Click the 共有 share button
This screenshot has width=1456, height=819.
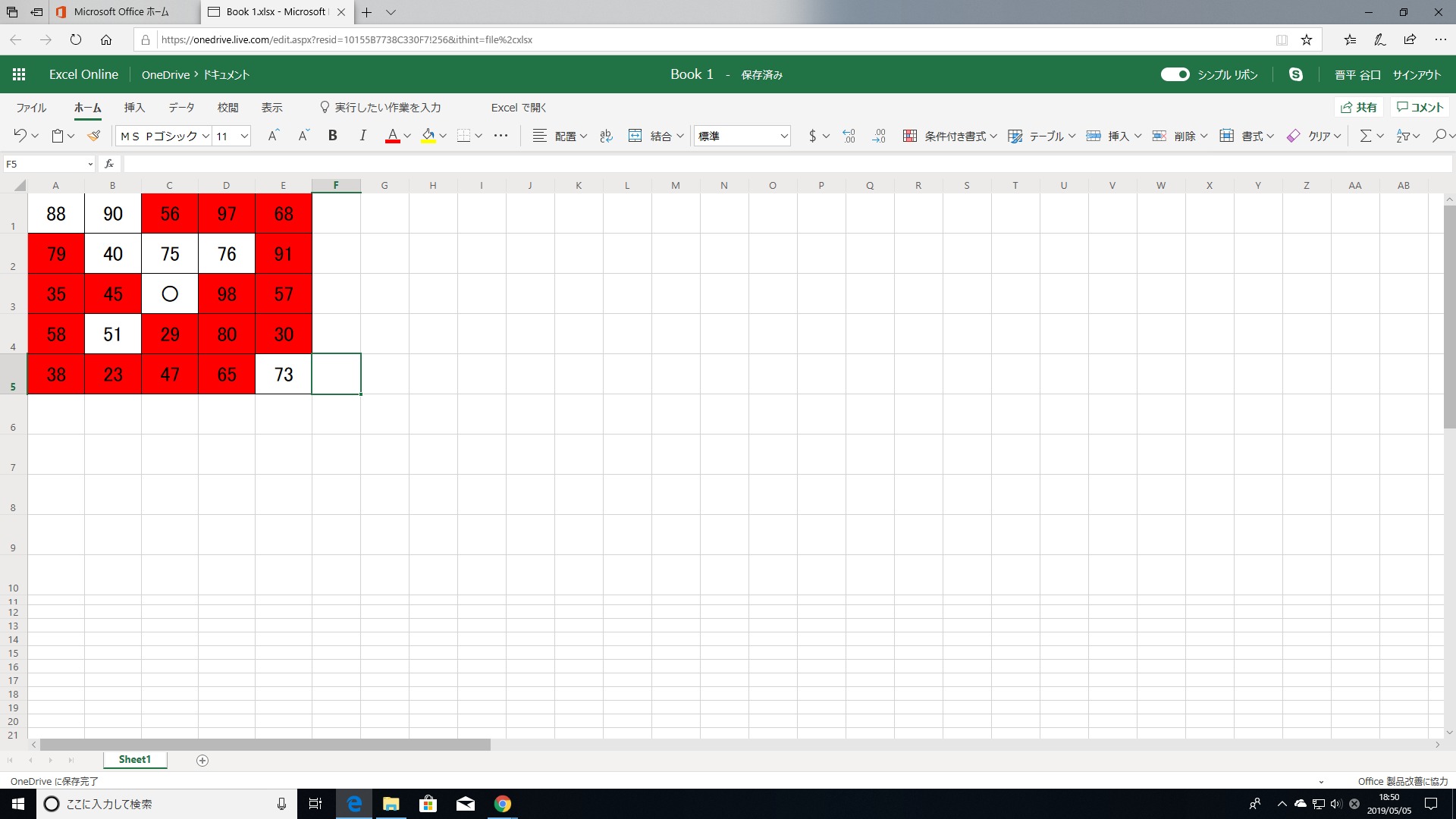pos(1358,108)
